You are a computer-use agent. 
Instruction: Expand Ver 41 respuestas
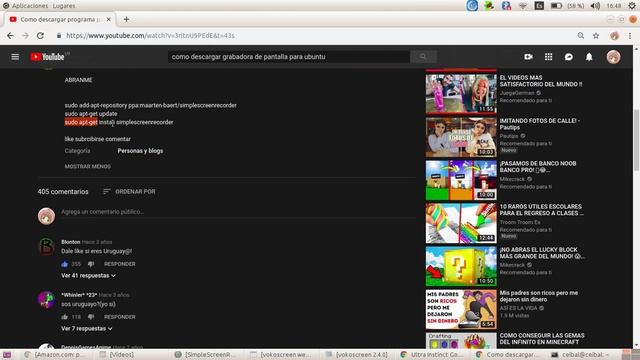(x=88, y=276)
